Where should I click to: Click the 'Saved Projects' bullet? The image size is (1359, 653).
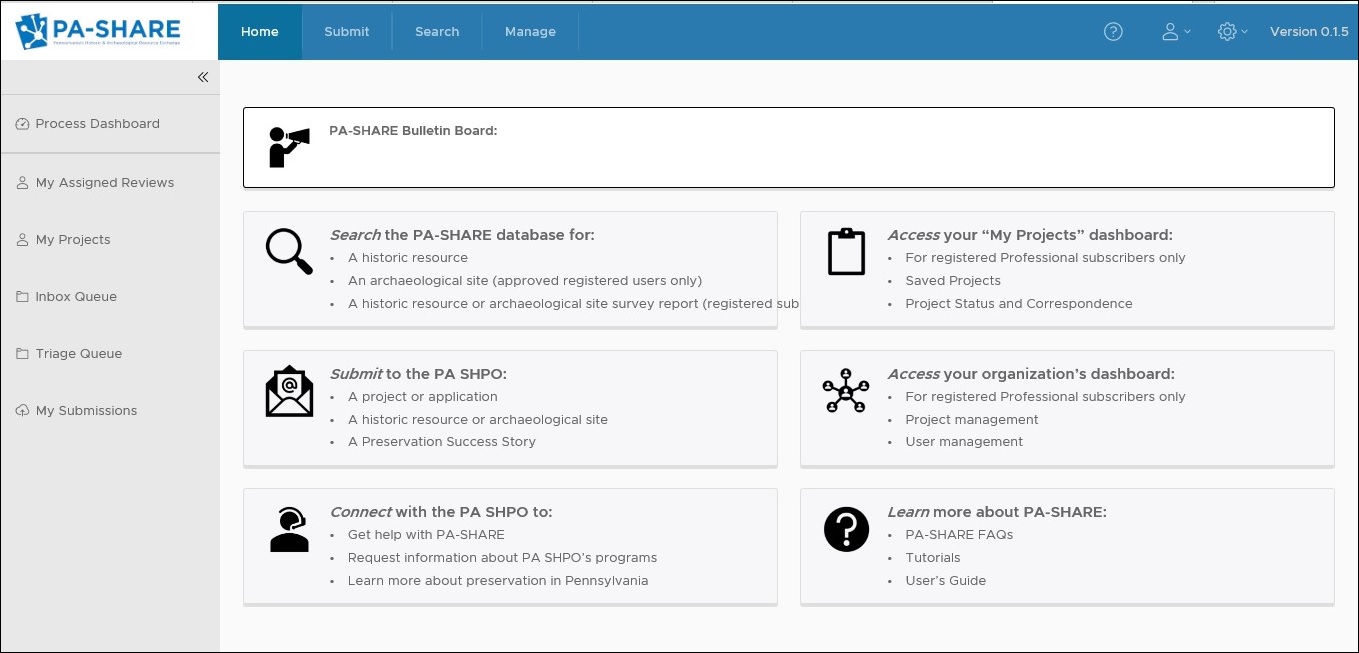pyautogui.click(x=953, y=281)
